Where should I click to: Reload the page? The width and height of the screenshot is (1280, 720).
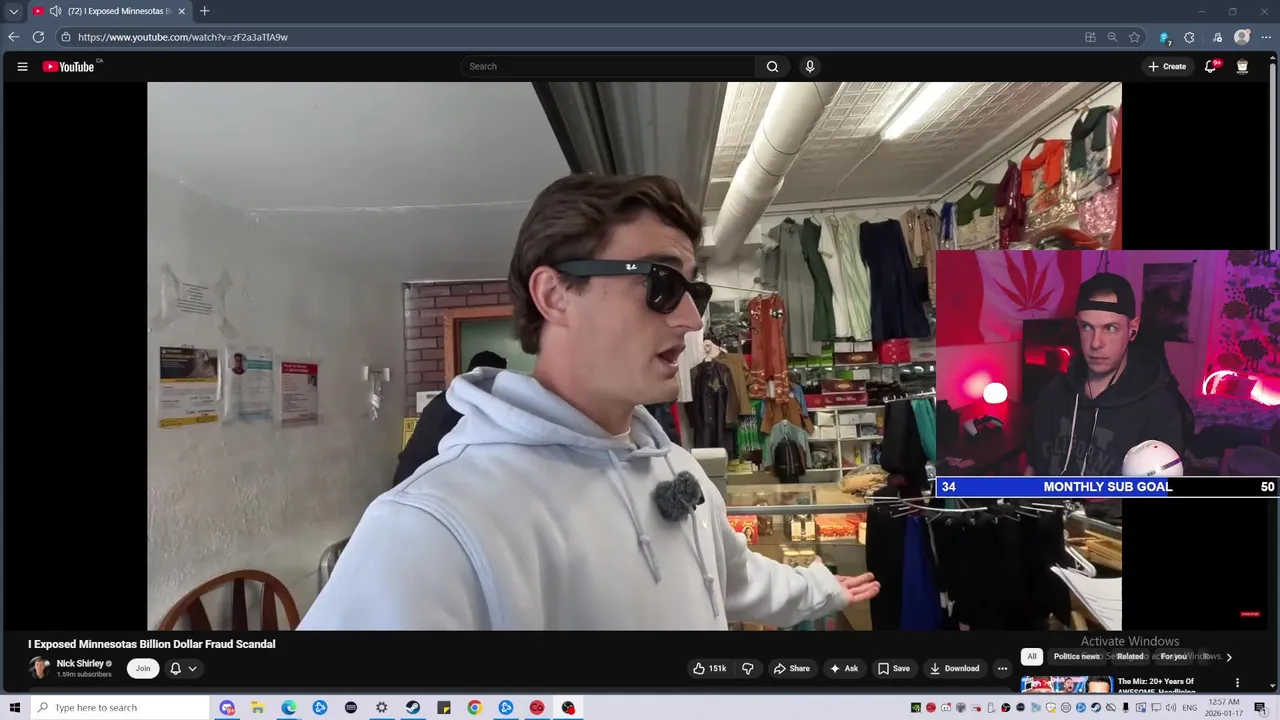tap(38, 37)
